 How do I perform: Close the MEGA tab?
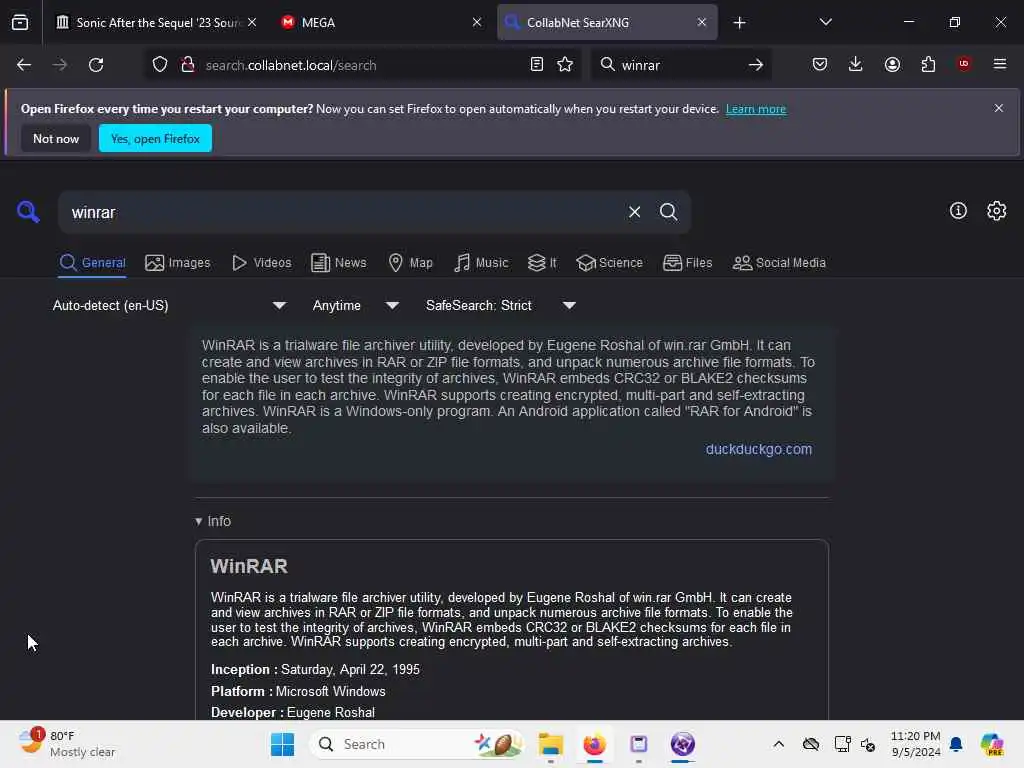(x=477, y=22)
